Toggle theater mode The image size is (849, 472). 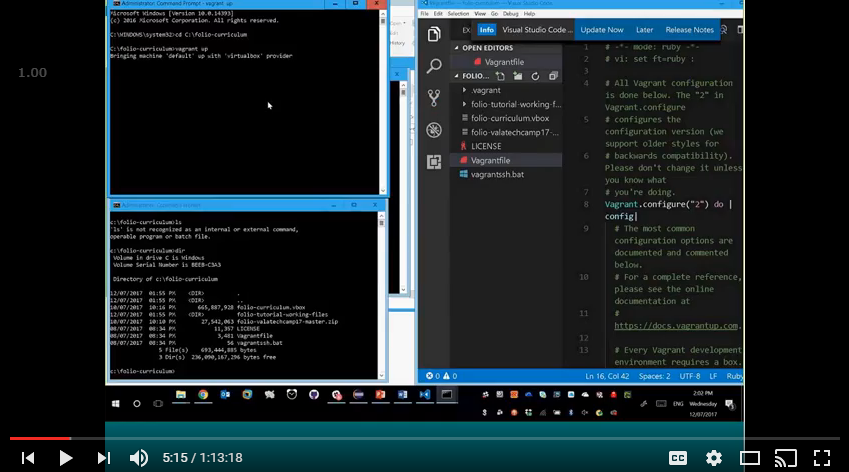(750, 458)
